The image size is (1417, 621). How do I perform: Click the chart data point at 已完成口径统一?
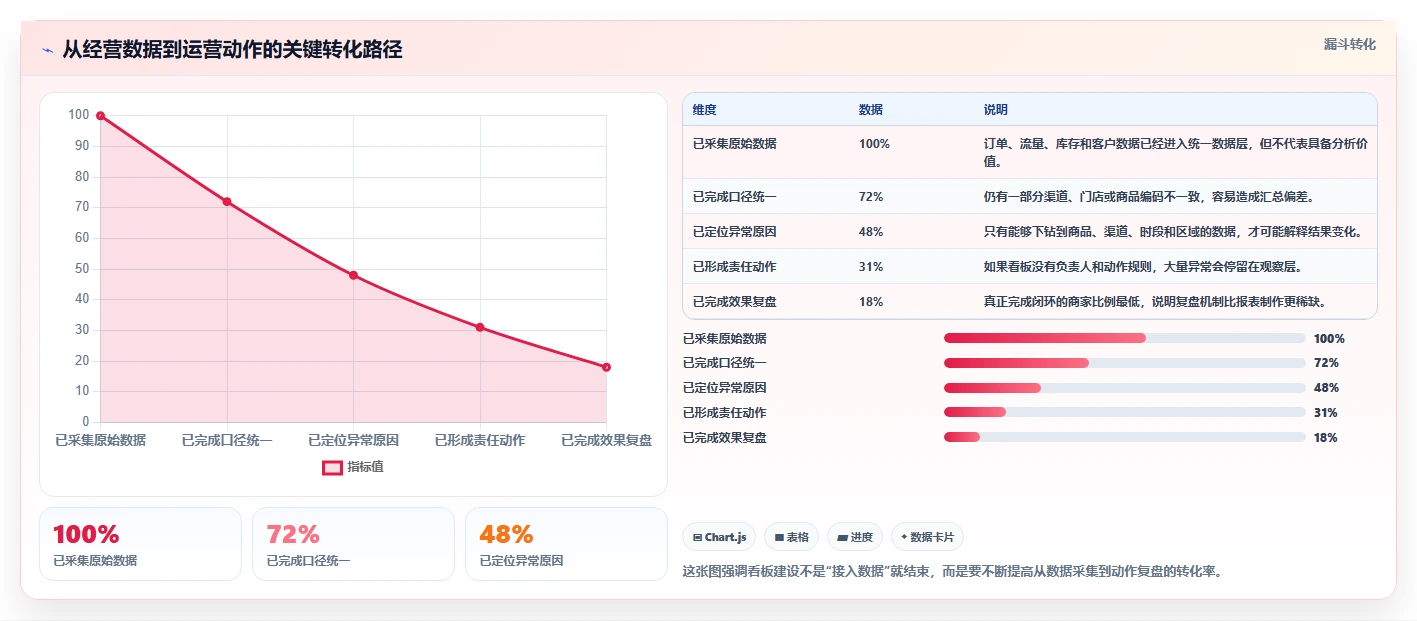227,202
